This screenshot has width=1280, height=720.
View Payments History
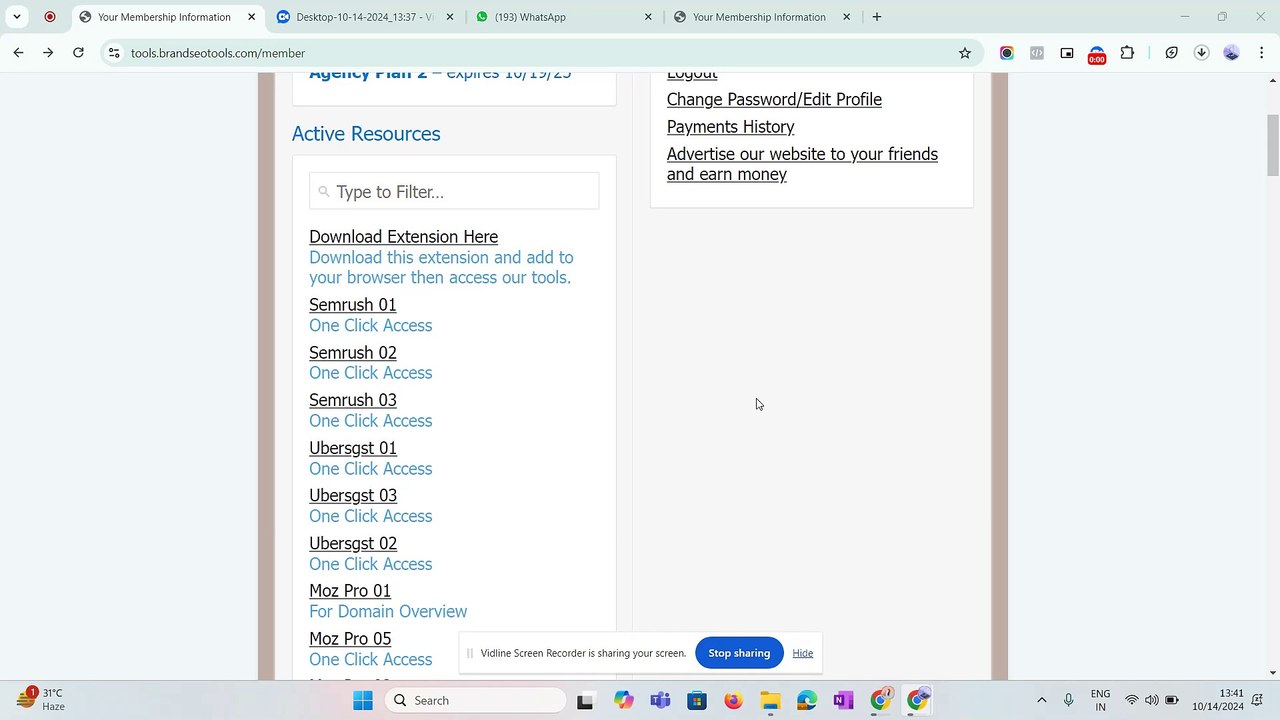pos(730,127)
